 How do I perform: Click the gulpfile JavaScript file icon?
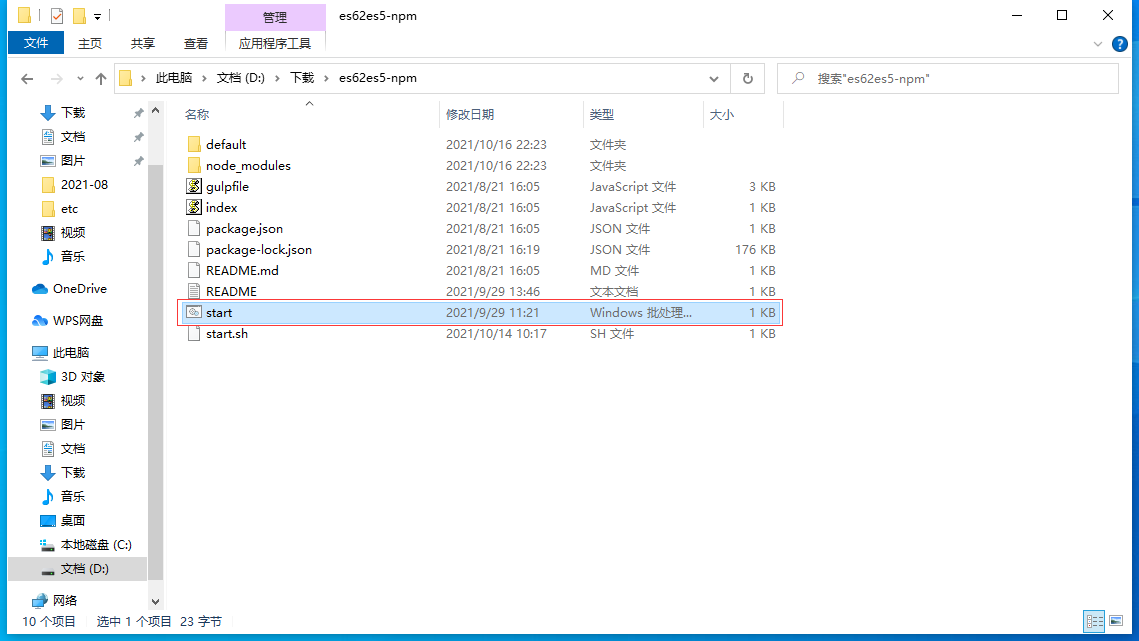194,187
